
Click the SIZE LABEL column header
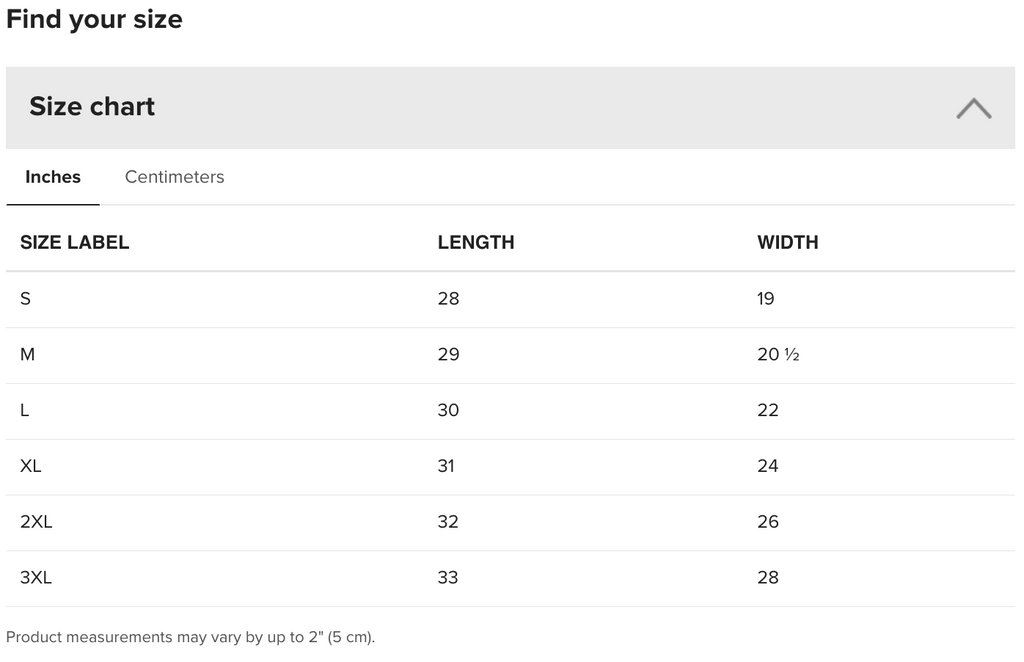tap(74, 242)
